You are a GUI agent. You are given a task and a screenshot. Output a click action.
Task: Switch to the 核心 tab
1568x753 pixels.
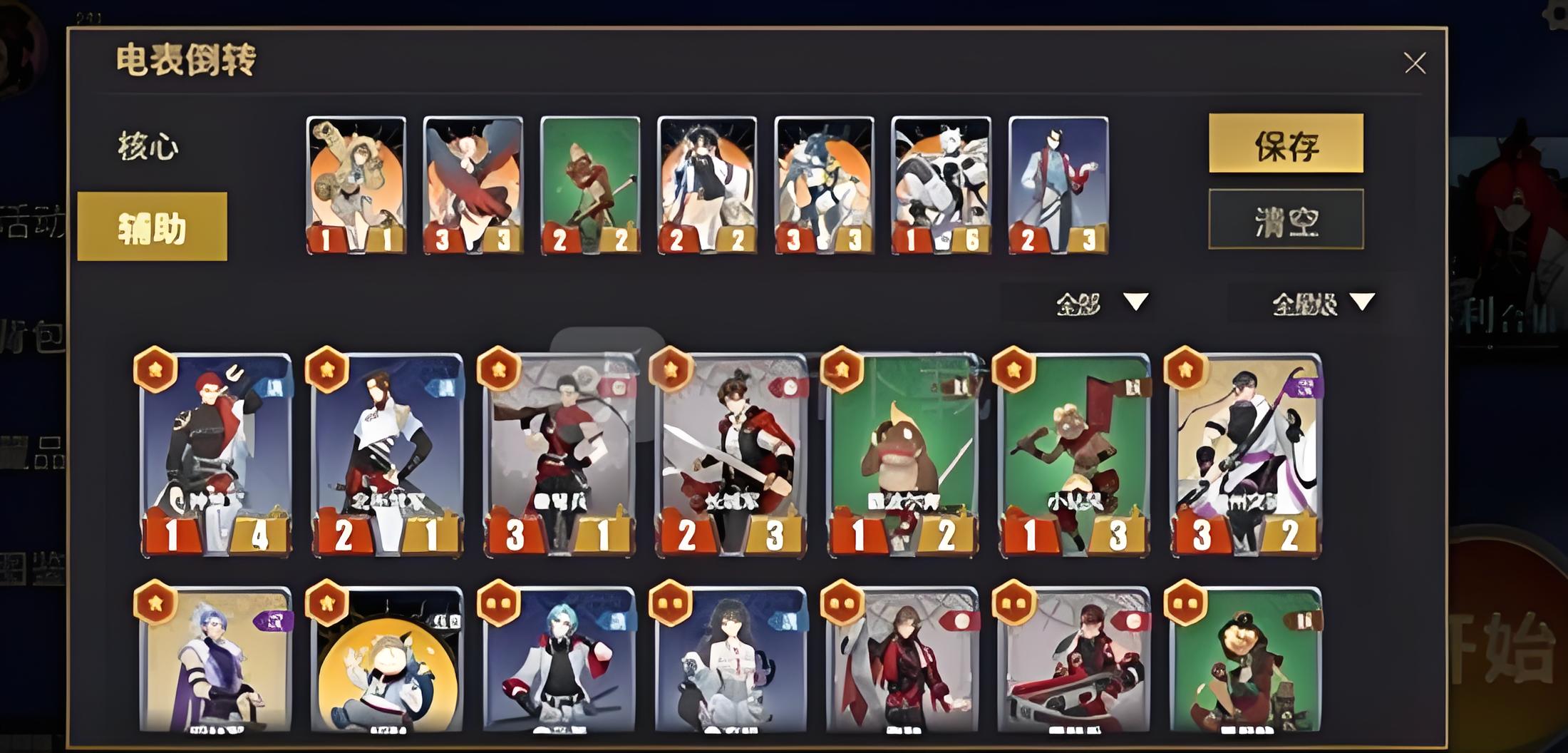point(148,146)
